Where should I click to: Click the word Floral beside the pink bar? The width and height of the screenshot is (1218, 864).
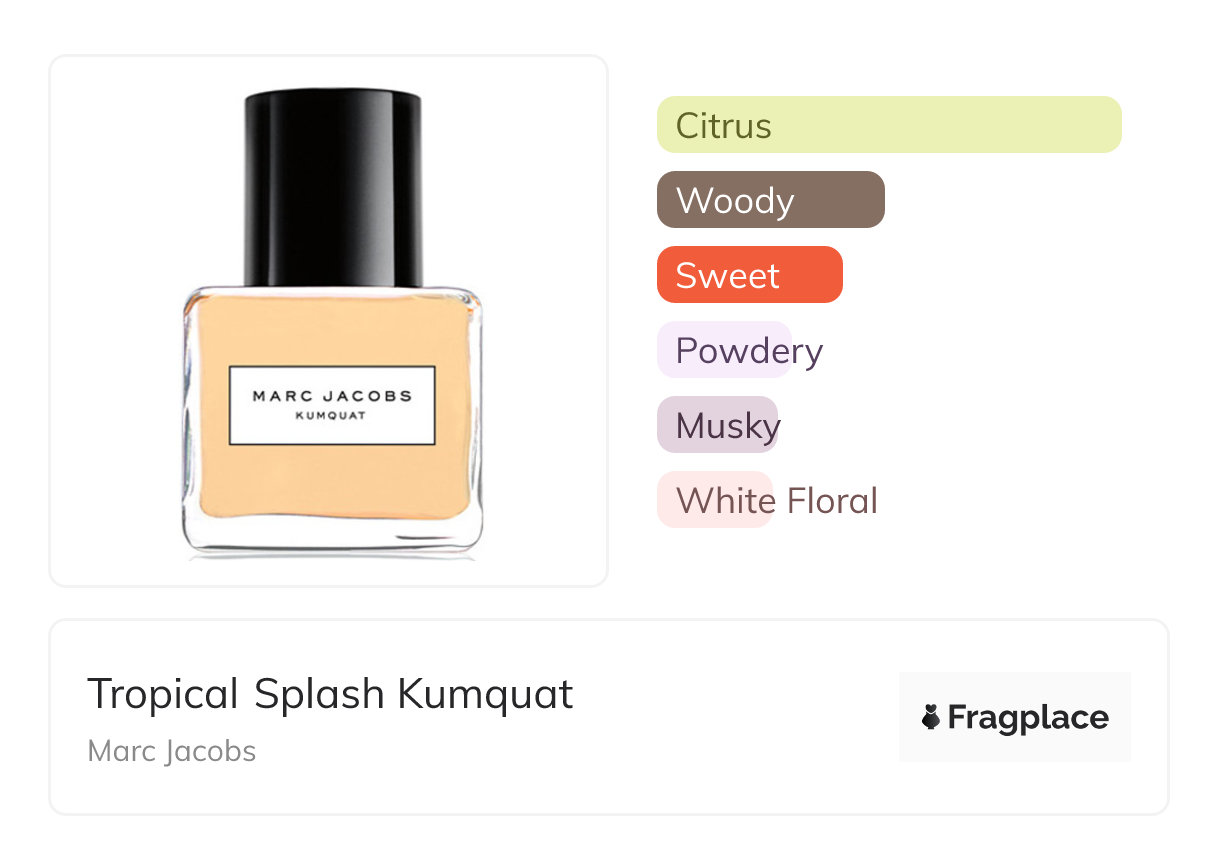(832, 500)
